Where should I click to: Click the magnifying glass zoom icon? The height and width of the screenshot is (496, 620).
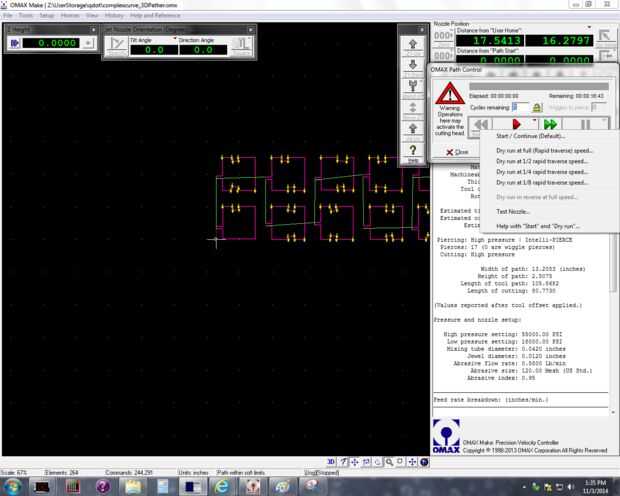coord(389,462)
